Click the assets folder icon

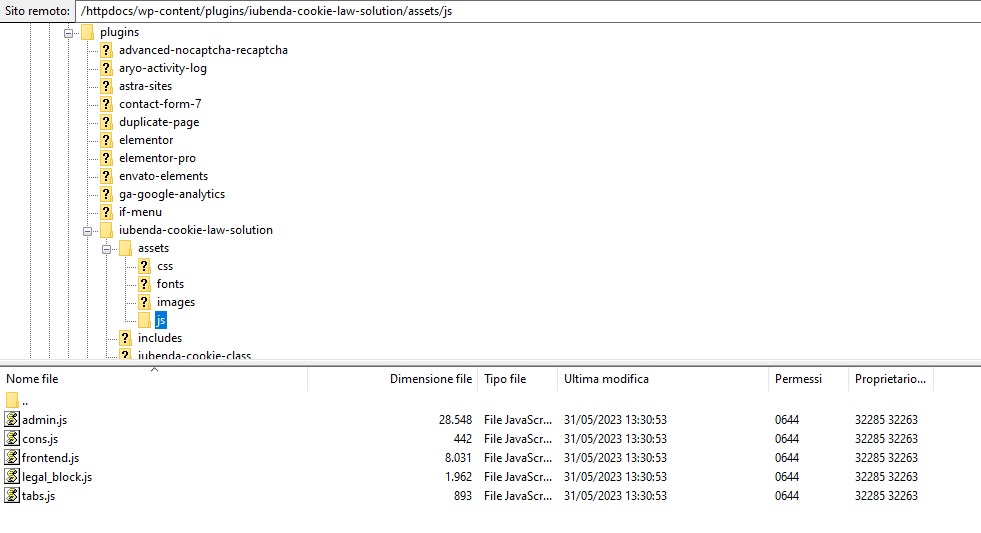coord(125,248)
